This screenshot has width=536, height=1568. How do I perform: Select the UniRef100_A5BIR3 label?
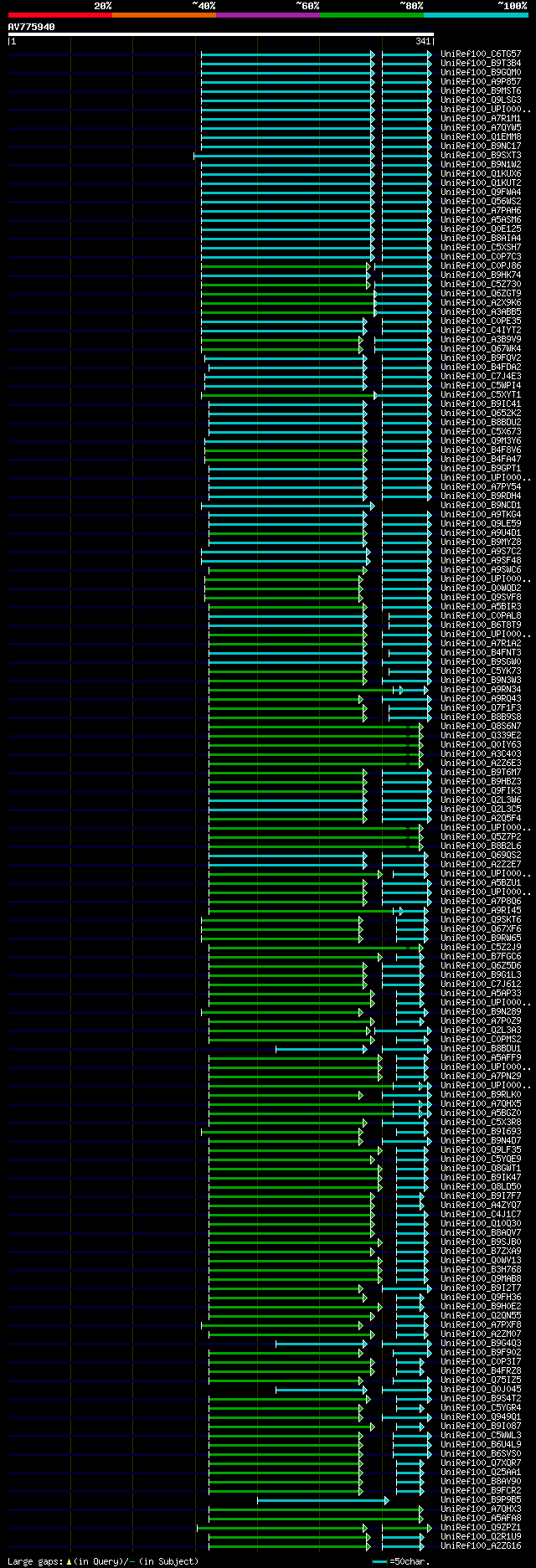pyautogui.click(x=481, y=606)
